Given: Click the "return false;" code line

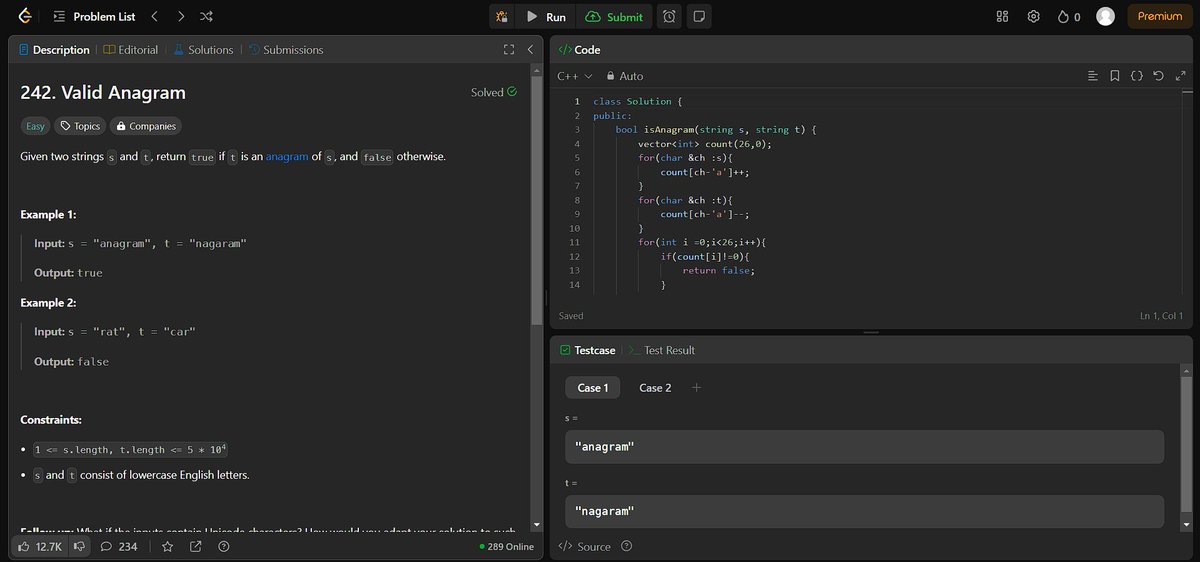Looking at the screenshot, I should coord(719,270).
